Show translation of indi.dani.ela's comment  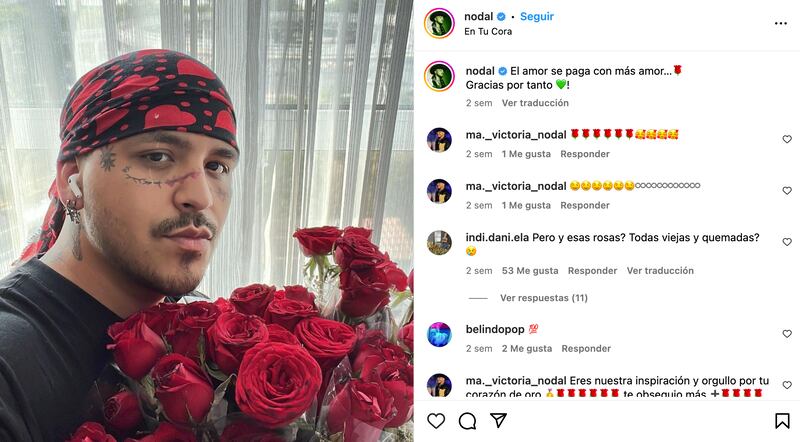pos(660,271)
